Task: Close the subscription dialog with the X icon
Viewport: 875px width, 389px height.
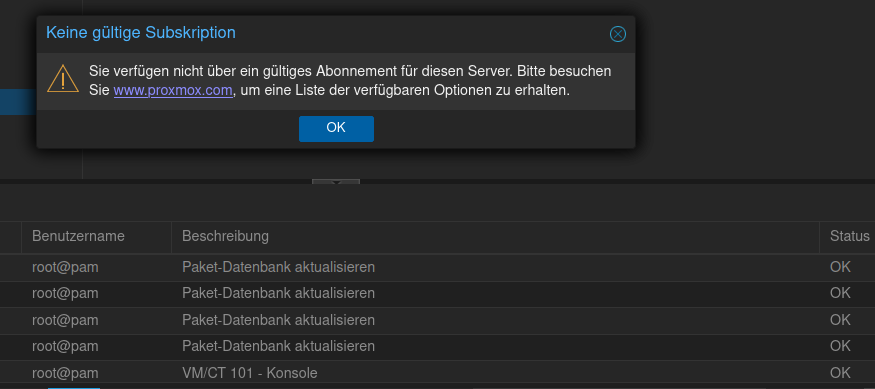Action: (618, 34)
